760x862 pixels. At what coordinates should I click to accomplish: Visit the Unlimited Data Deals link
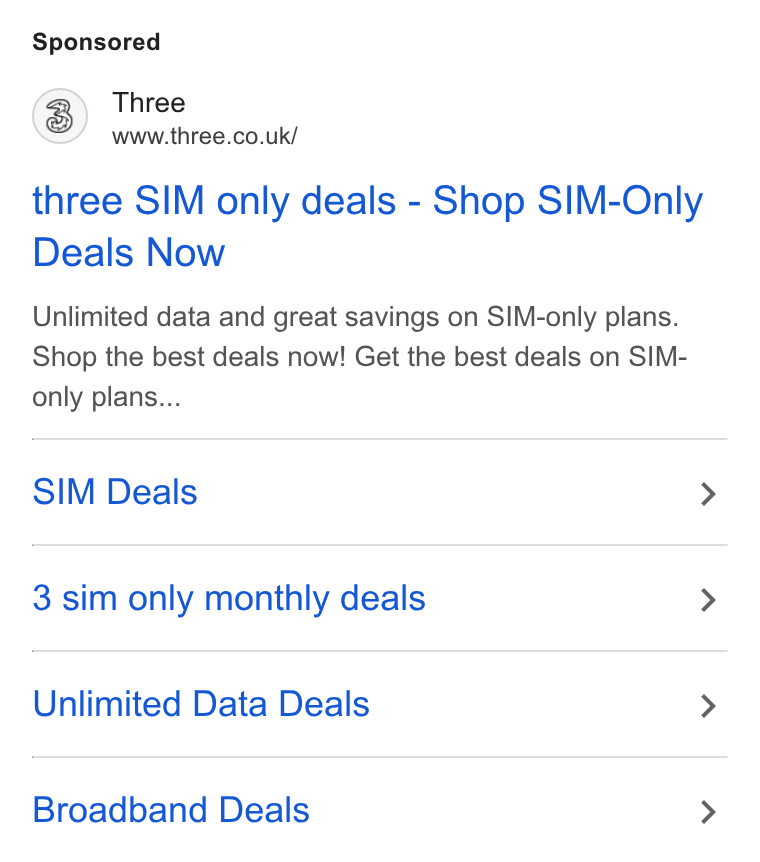[x=201, y=704]
